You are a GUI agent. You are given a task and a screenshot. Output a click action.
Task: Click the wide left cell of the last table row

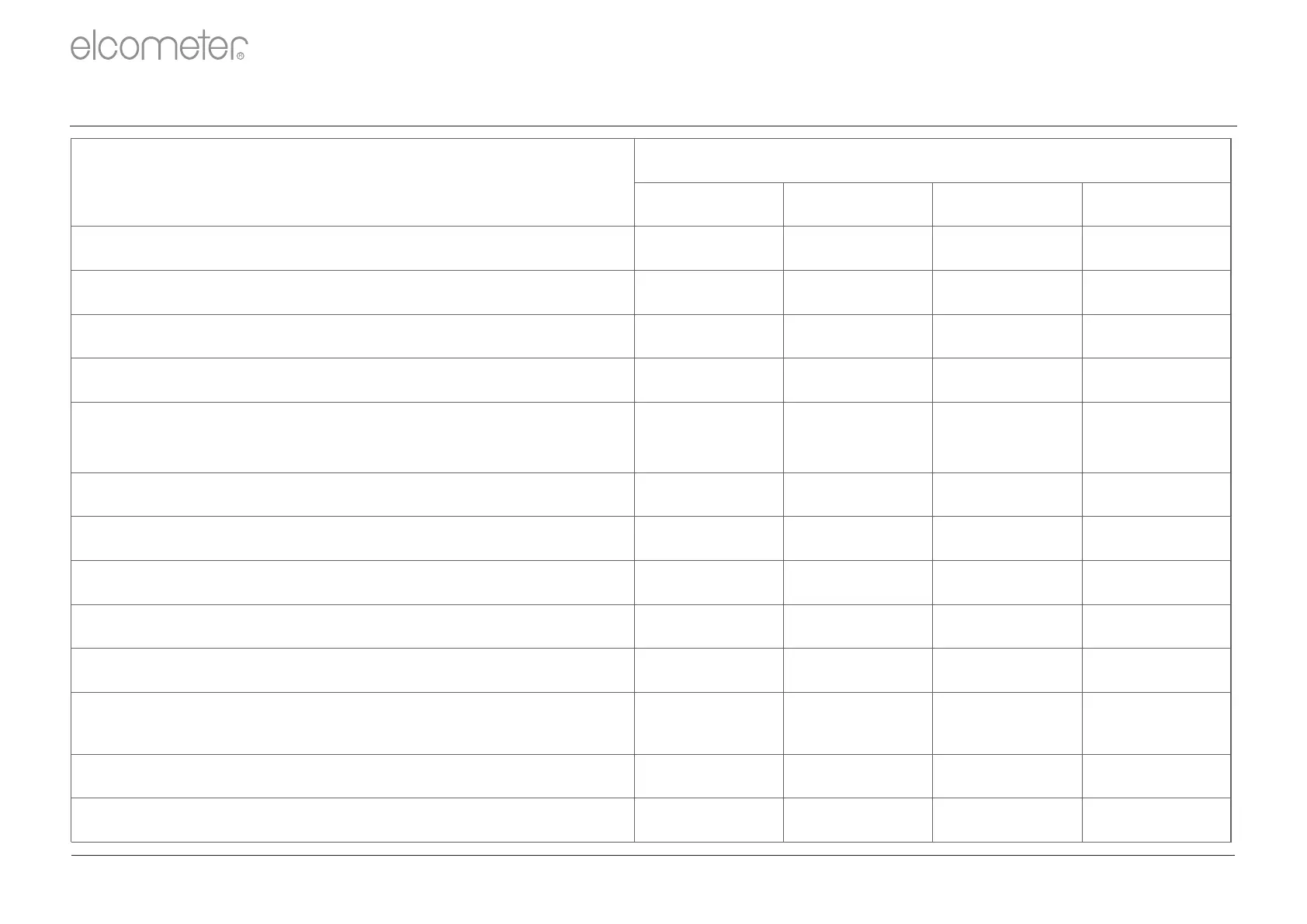tap(352, 819)
